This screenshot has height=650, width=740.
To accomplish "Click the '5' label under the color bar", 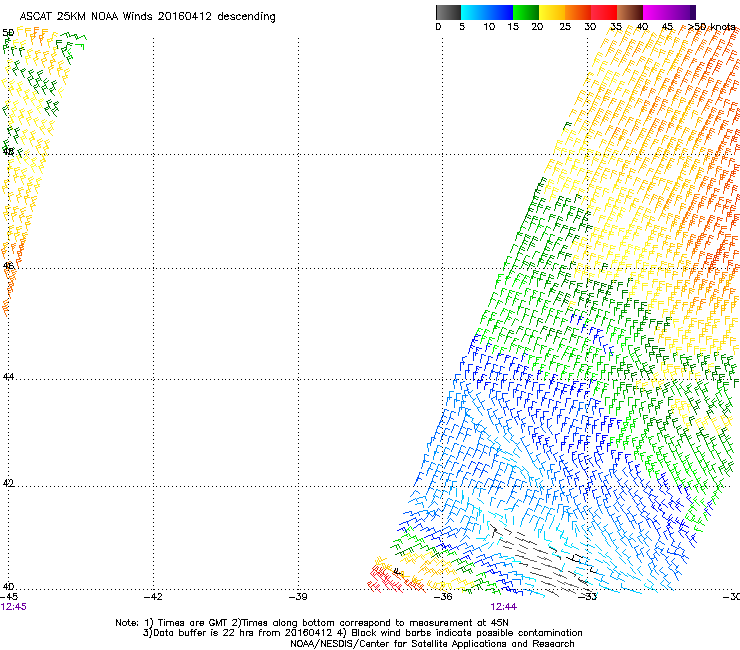I will pos(462,26).
